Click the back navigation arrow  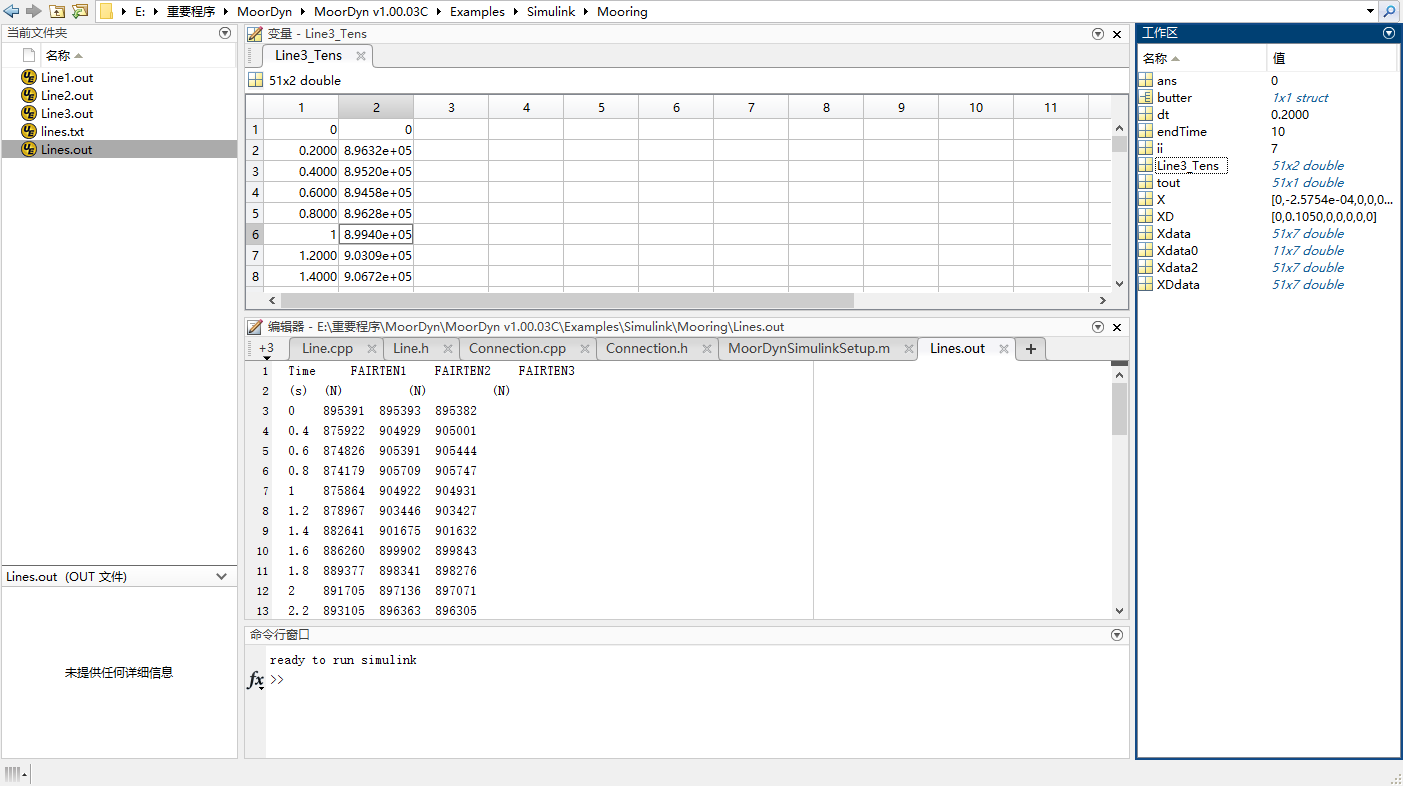click(13, 11)
